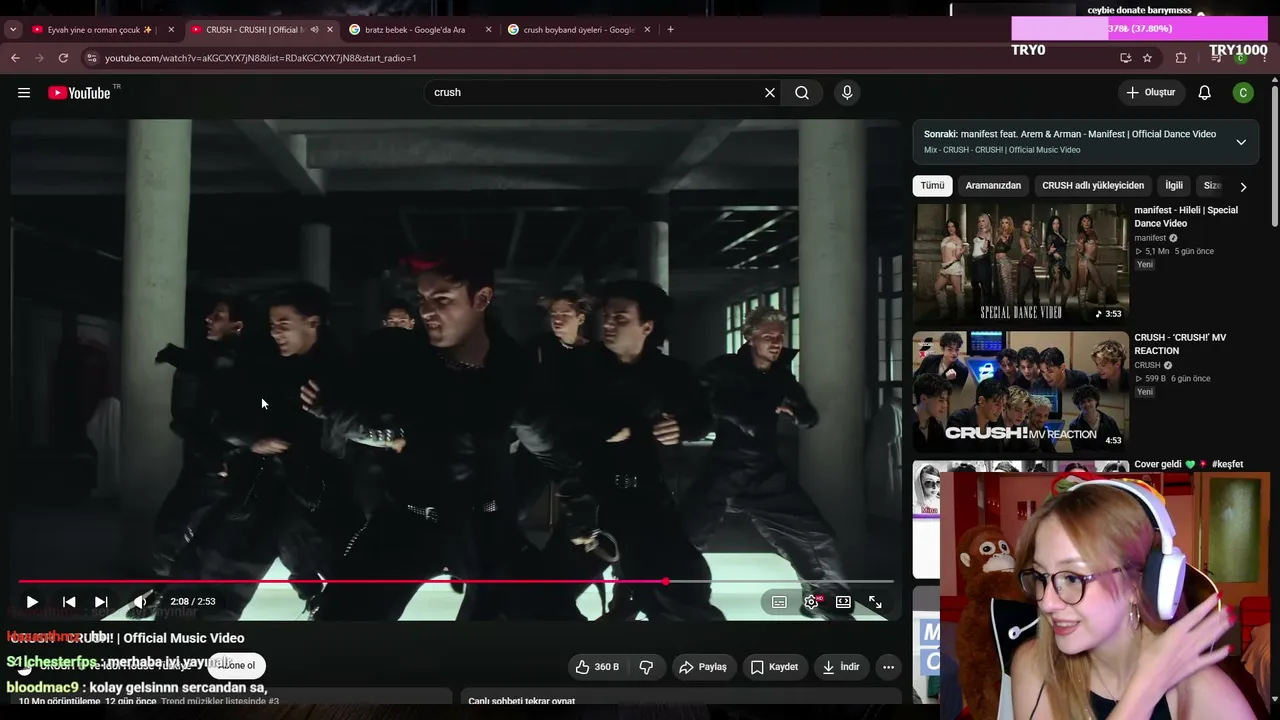Dislike the video
Screen dimensions: 1280x720
point(646,667)
